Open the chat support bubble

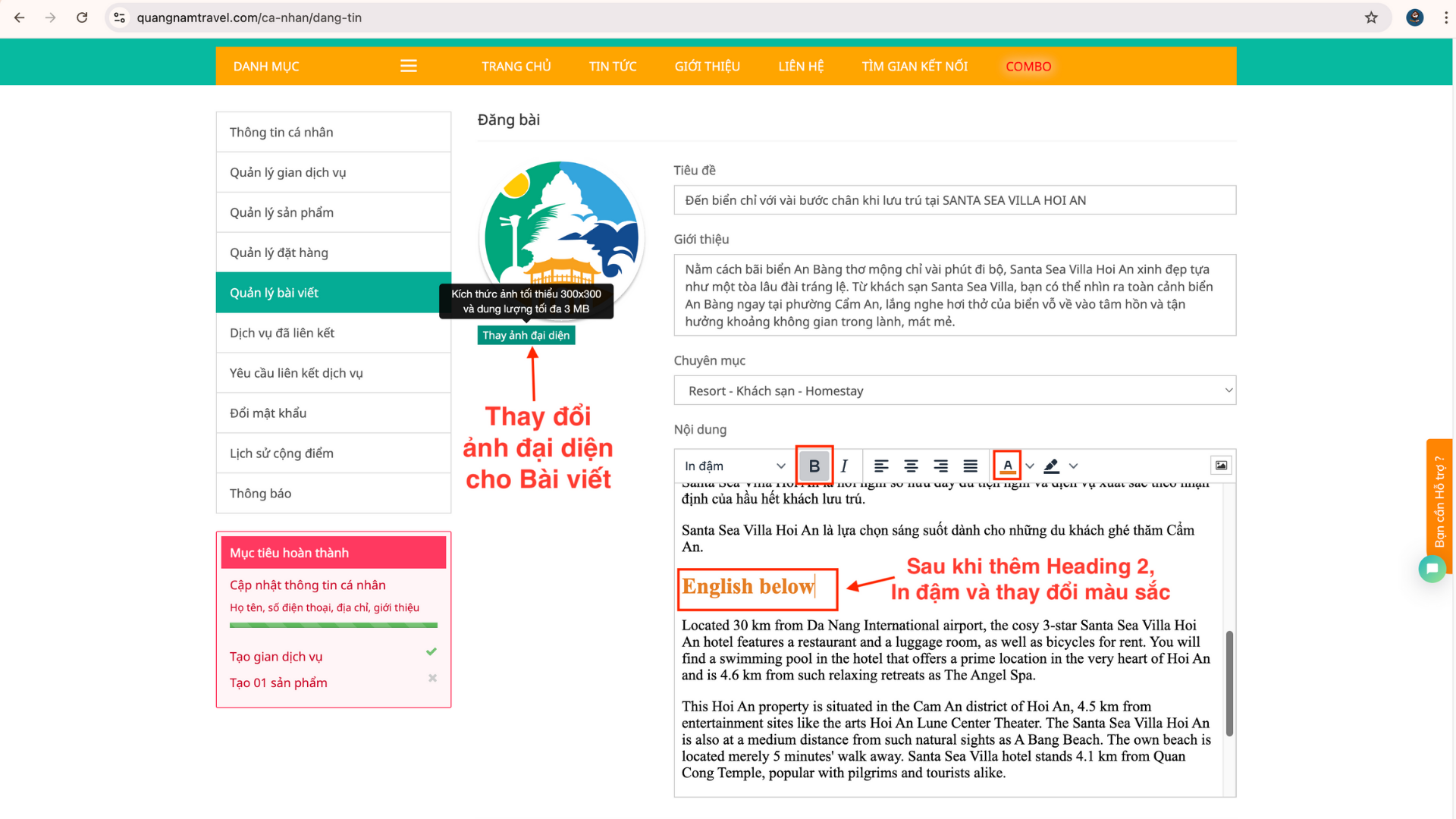click(1432, 569)
